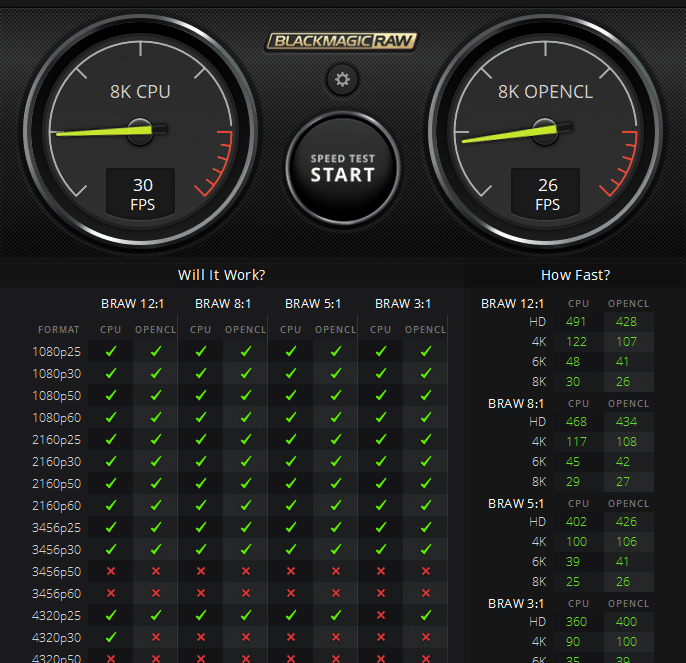Click BRAW 5:1 6K CPU value 39

point(573,562)
